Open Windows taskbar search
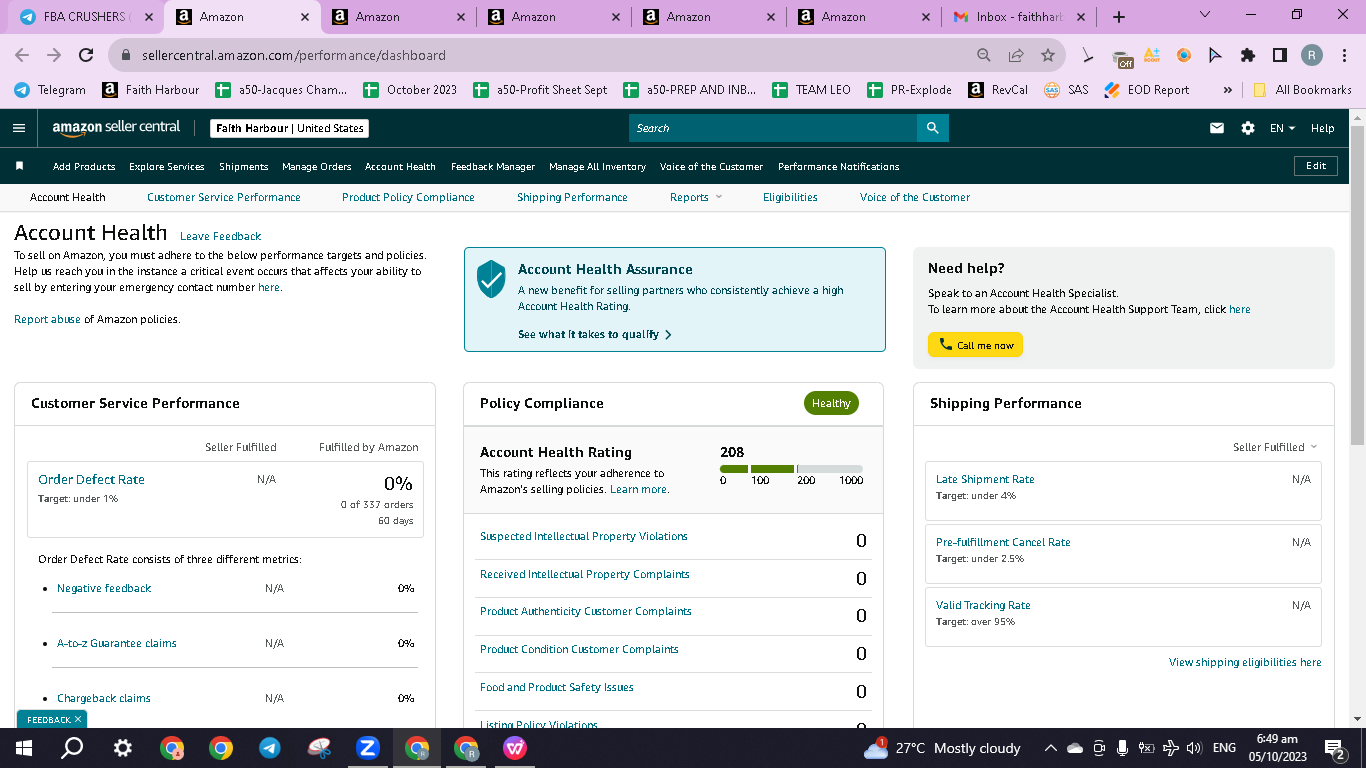This screenshot has width=1366, height=768. click(72, 748)
